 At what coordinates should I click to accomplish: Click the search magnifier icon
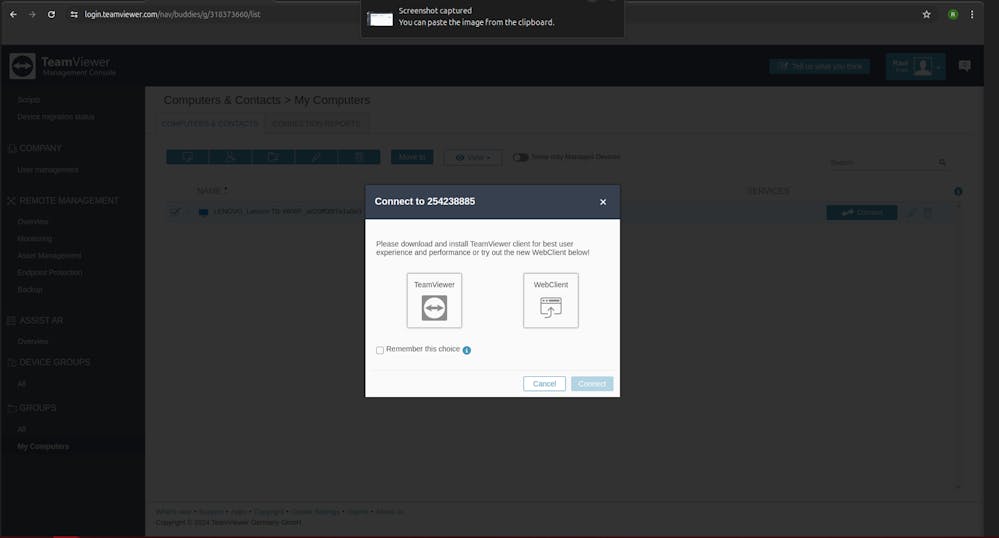(942, 163)
